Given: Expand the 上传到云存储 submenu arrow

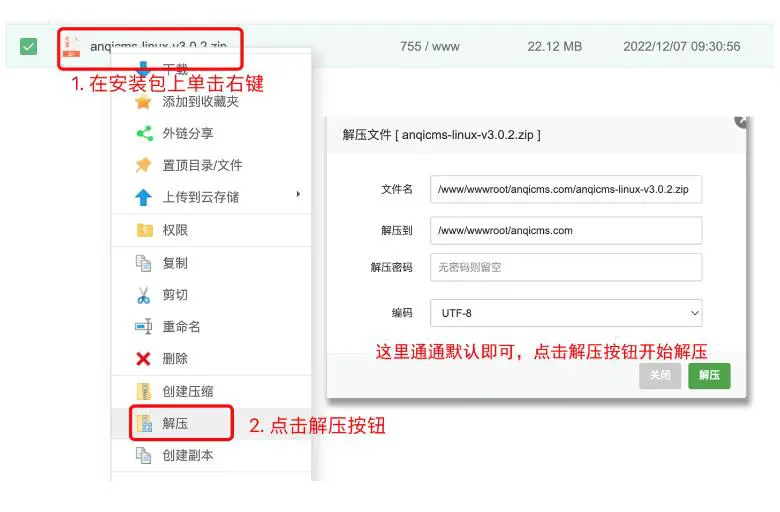Looking at the screenshot, I should click(x=298, y=195).
